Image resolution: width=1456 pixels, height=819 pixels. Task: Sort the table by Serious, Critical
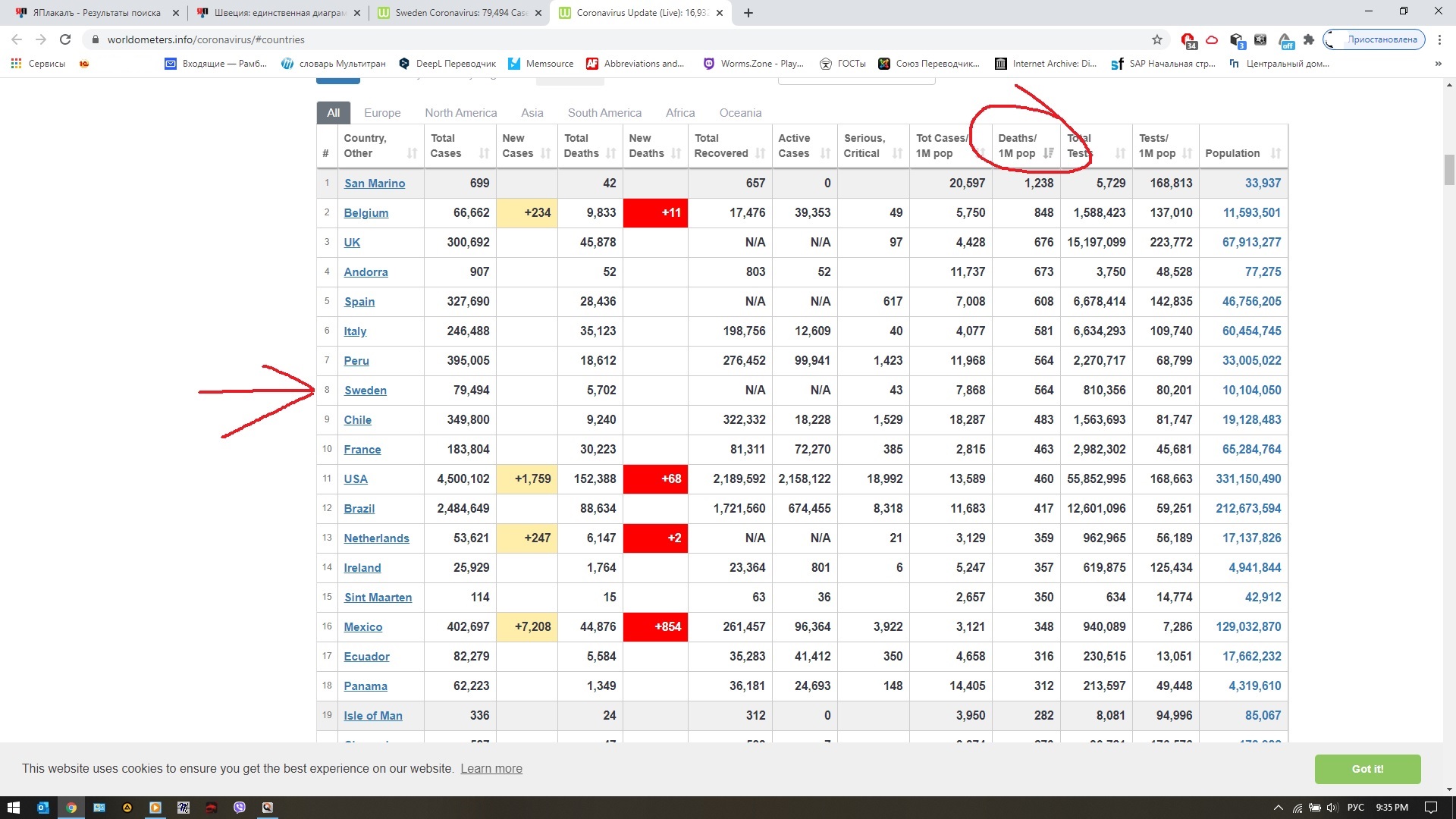tap(874, 146)
